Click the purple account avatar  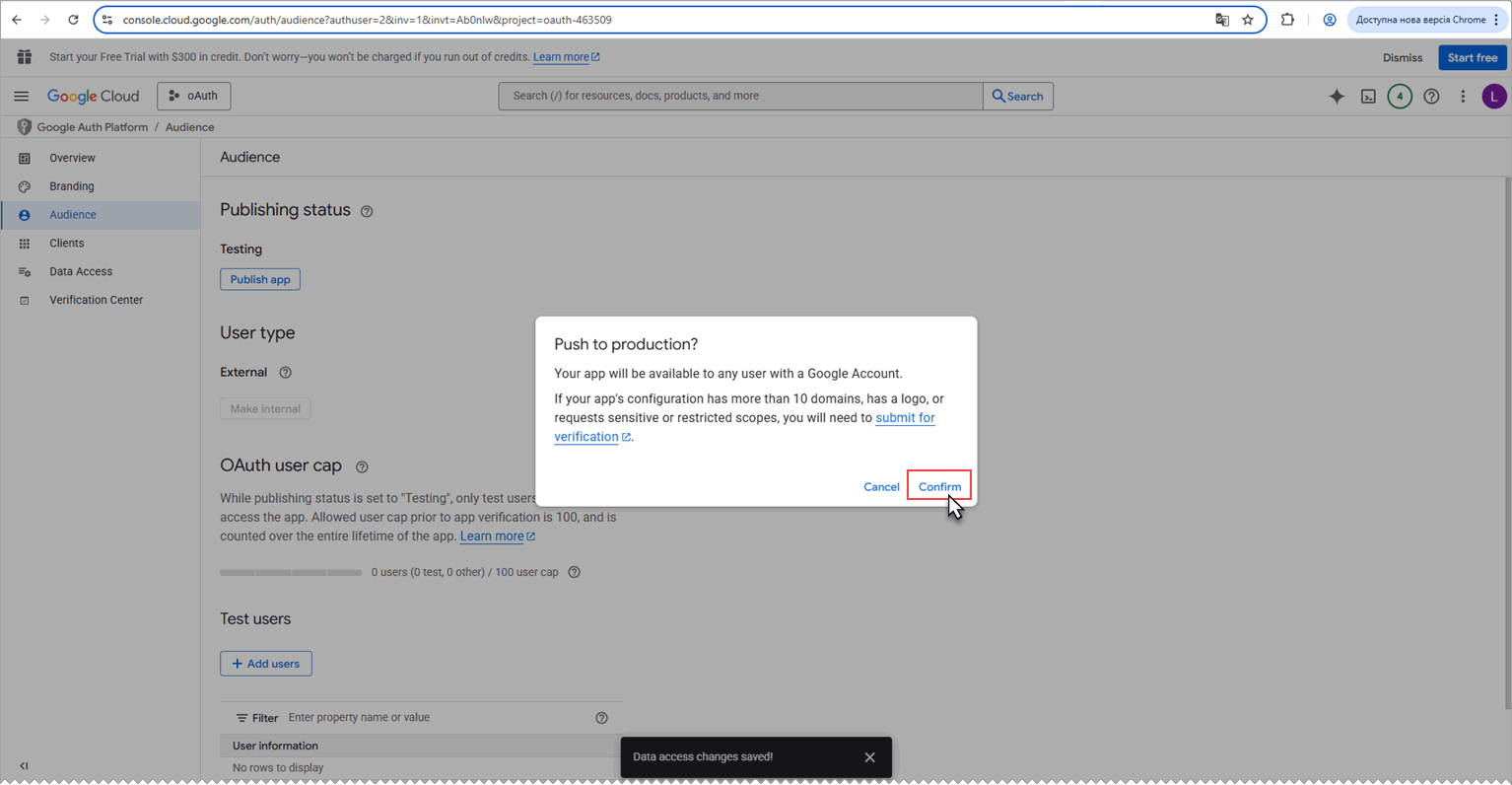(1494, 96)
